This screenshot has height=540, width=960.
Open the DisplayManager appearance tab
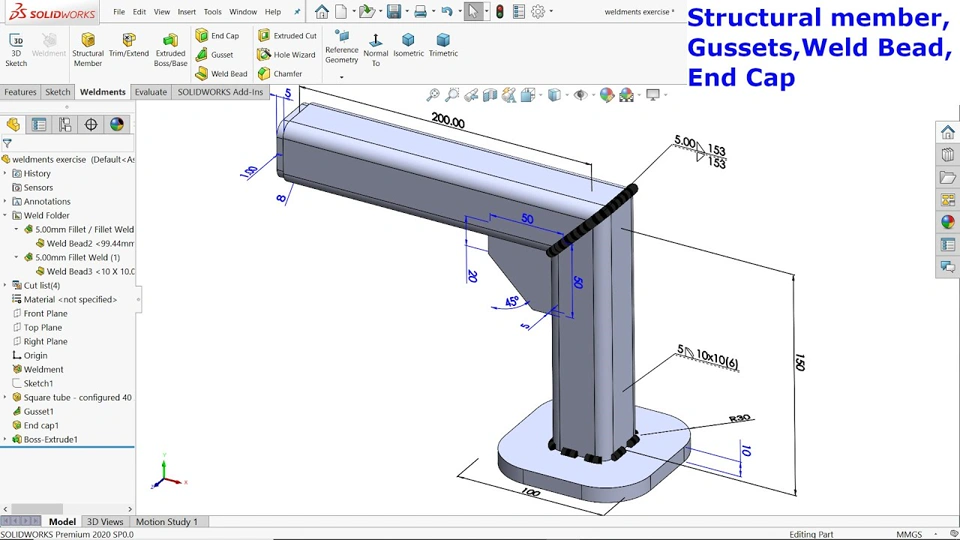click(x=117, y=124)
